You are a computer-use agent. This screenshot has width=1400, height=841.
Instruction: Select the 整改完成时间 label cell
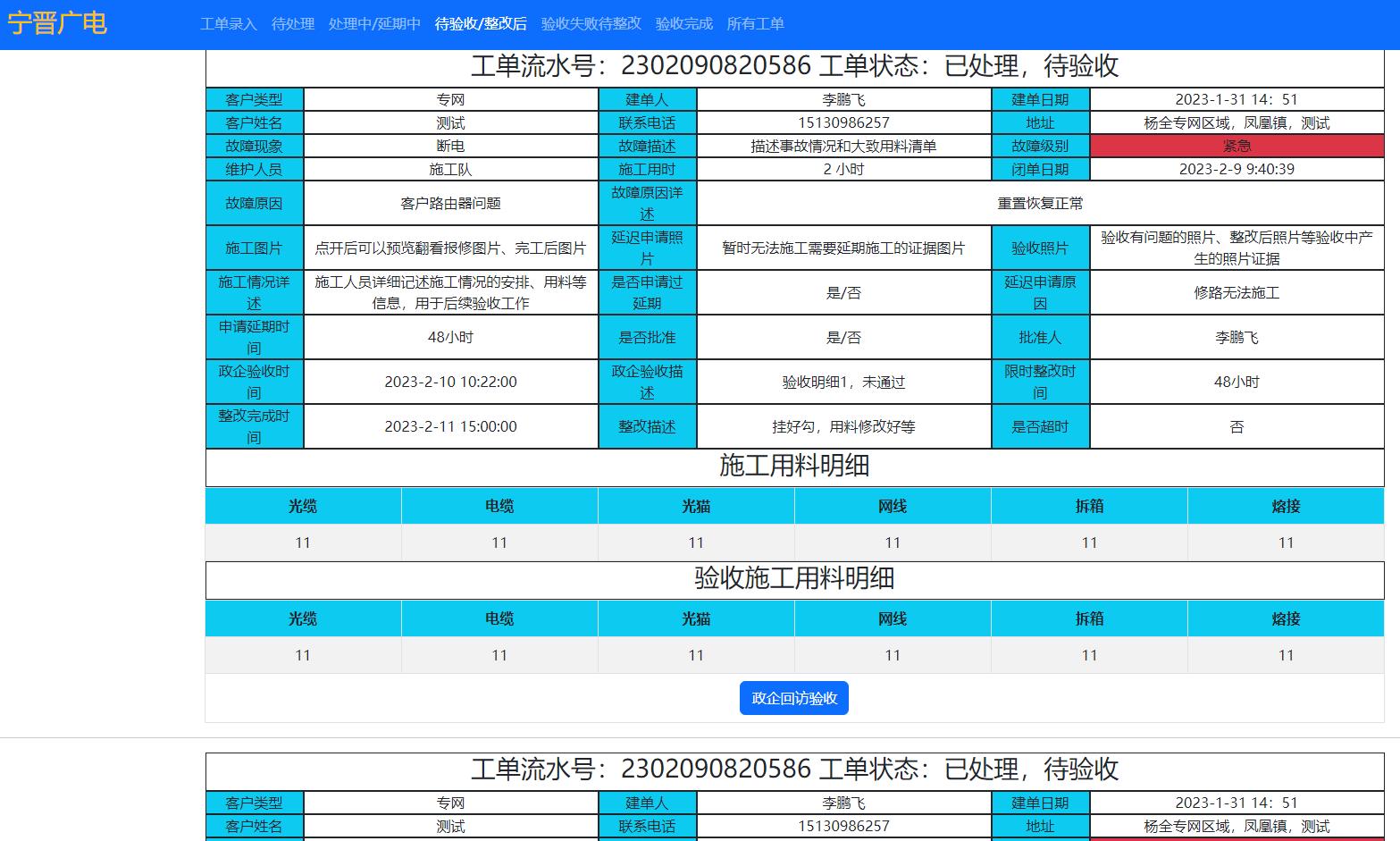(255, 426)
